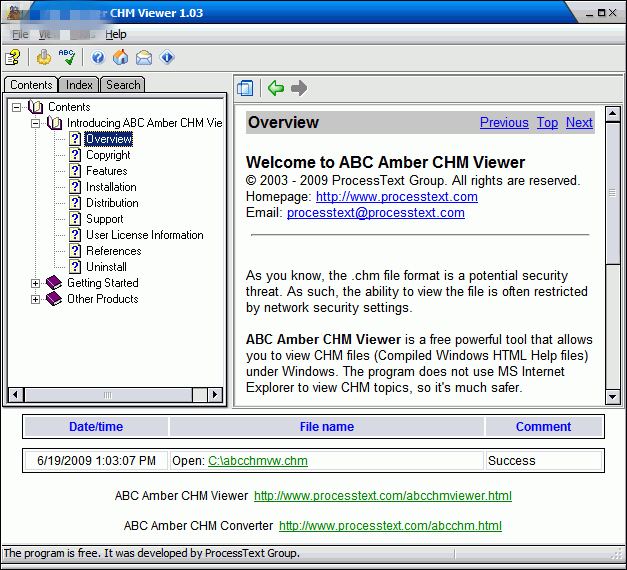Toggle the contents pane icon above viewer

coord(245,88)
